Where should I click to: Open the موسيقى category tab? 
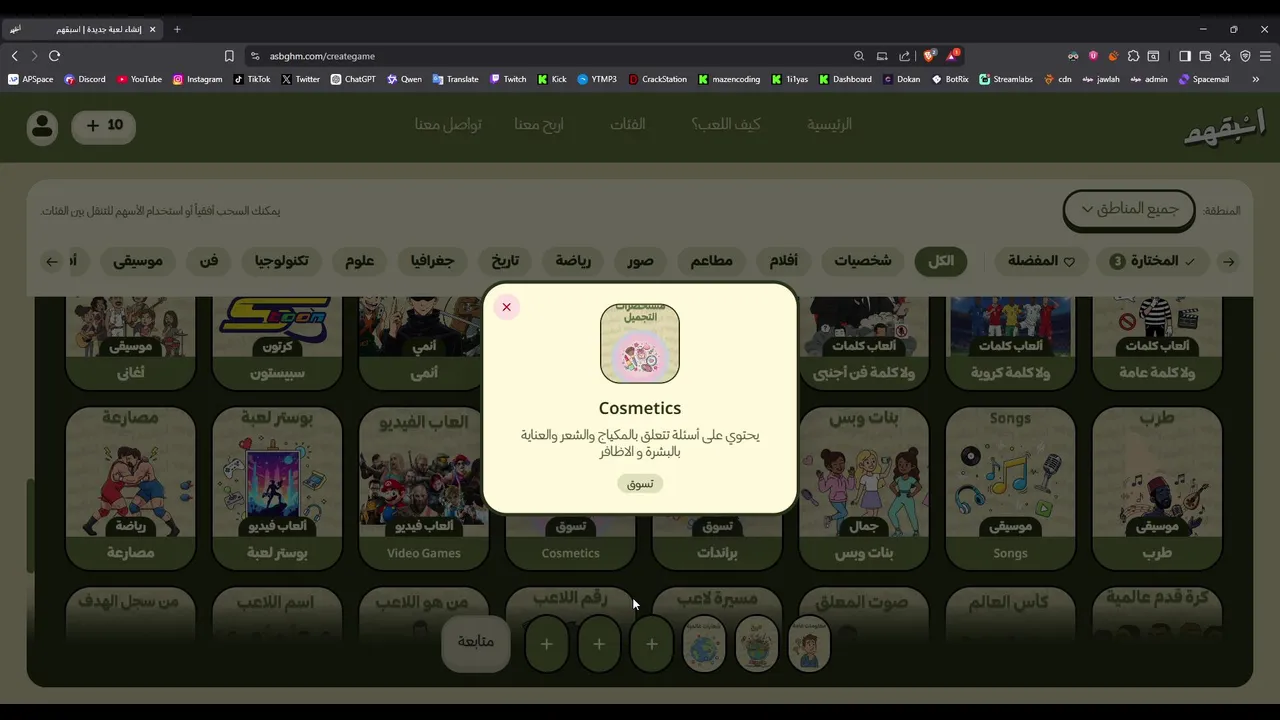click(138, 261)
